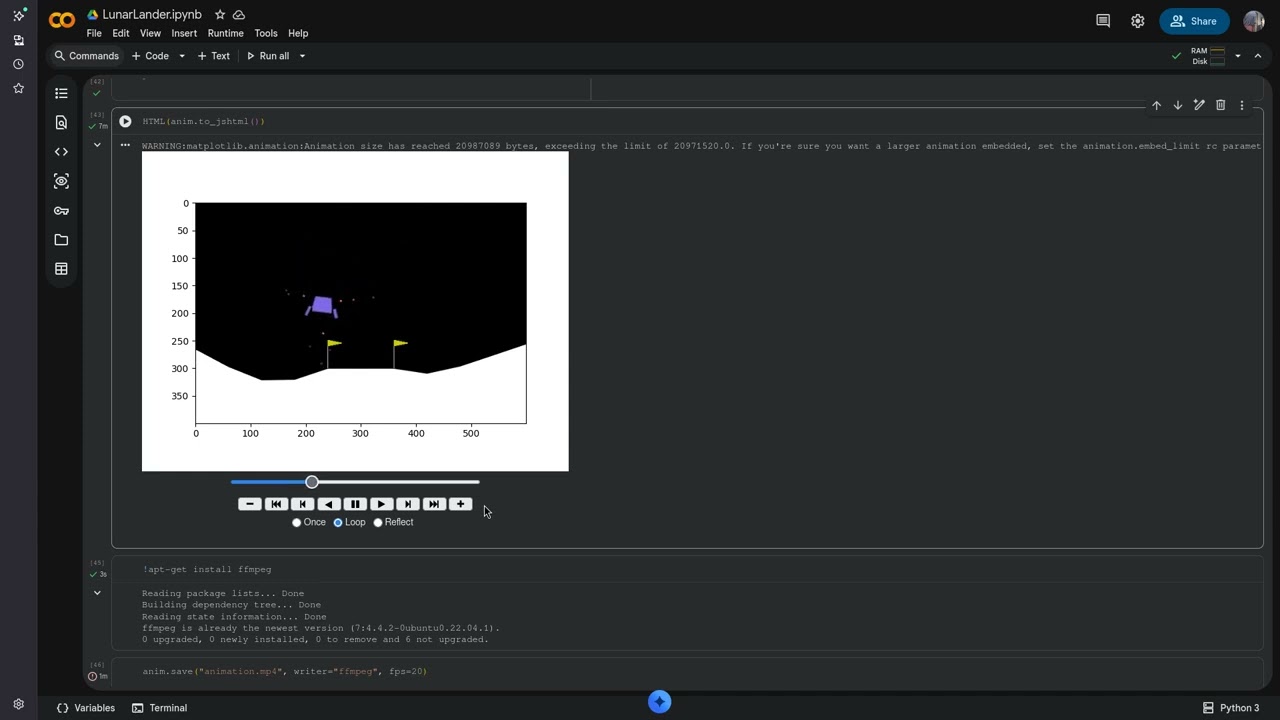The height and width of the screenshot is (720, 1280).
Task: Open the Tools menu
Action: point(266,33)
